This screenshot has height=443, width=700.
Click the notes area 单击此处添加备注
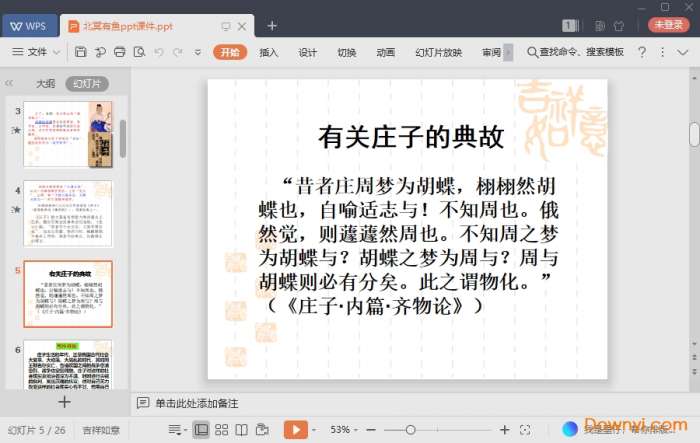point(196,404)
